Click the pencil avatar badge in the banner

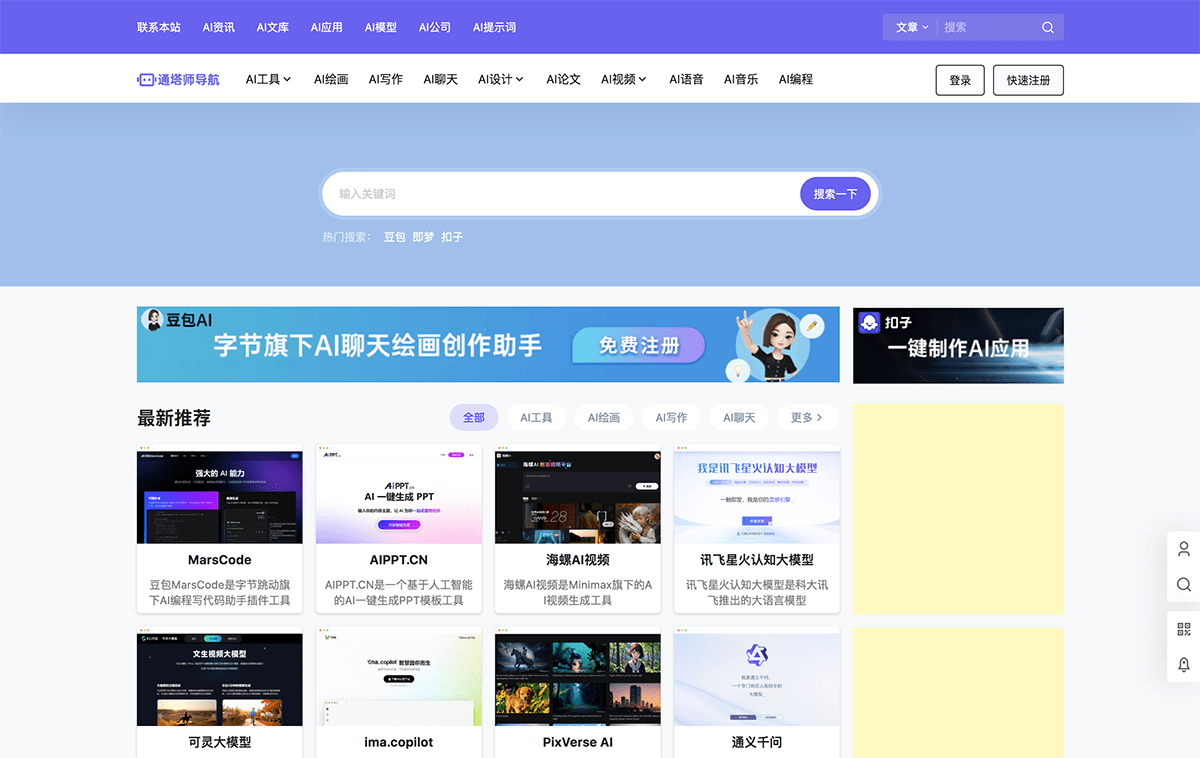click(x=812, y=325)
